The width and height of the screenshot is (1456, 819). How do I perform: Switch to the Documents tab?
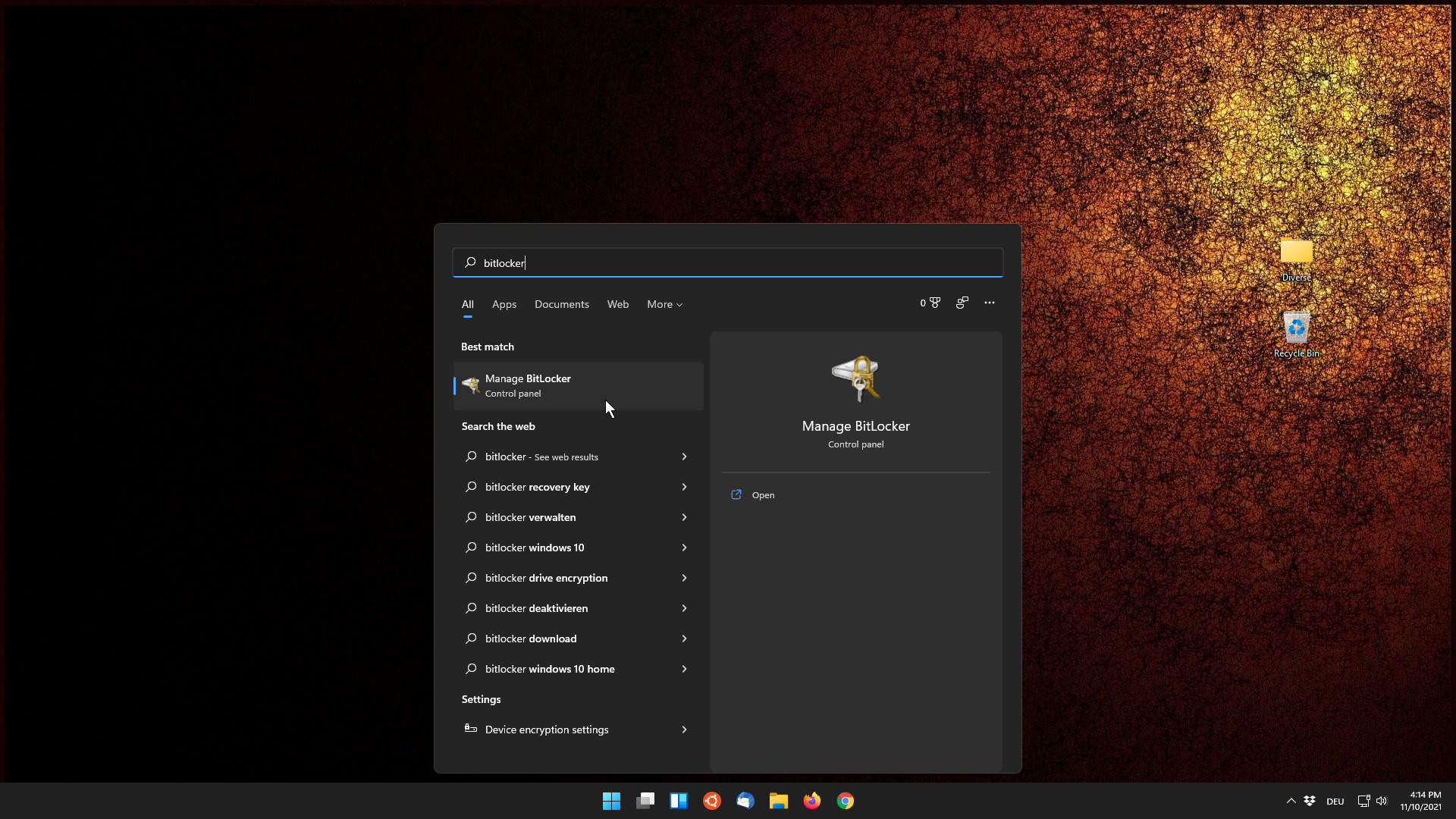(562, 304)
